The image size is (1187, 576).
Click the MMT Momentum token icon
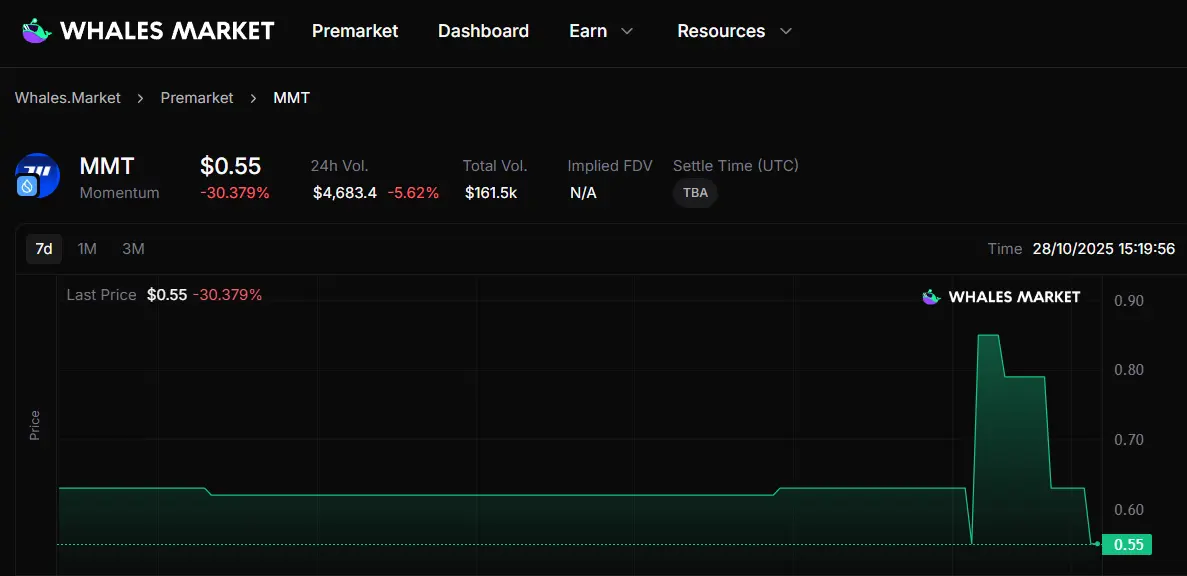coord(40,173)
